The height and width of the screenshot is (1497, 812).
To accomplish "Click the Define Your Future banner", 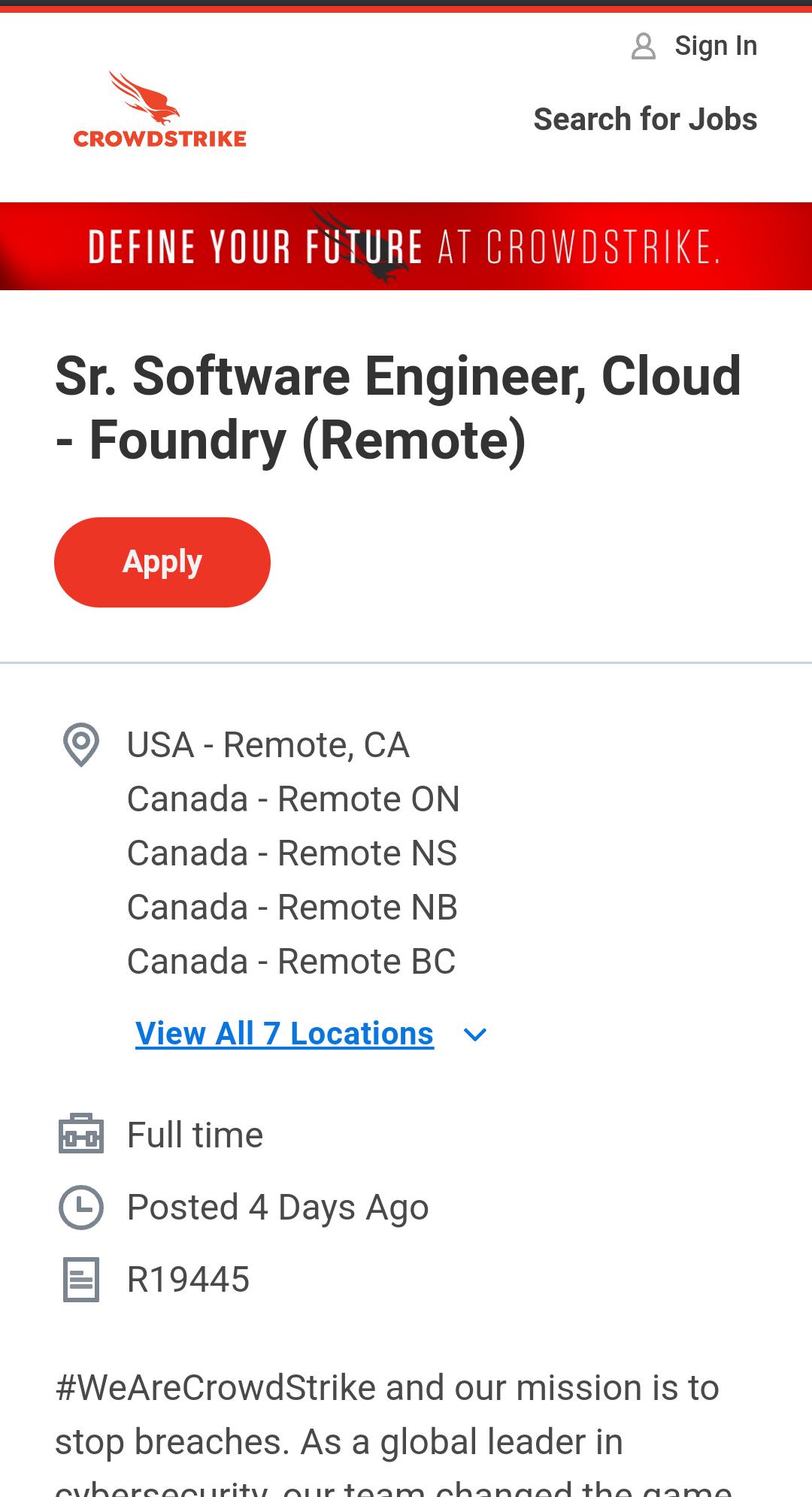I will pyautogui.click(x=406, y=247).
